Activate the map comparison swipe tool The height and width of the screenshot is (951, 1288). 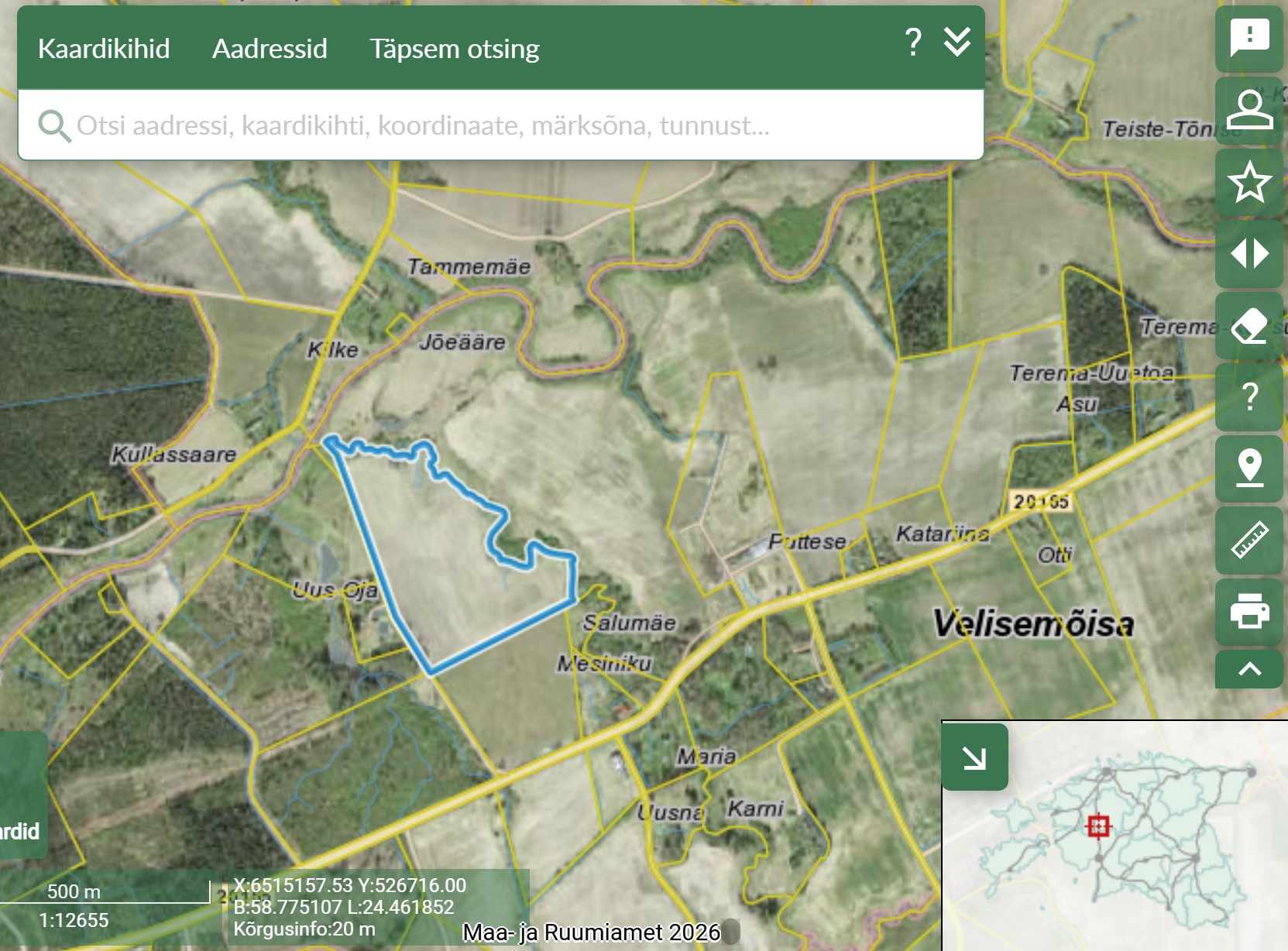coord(1249,253)
